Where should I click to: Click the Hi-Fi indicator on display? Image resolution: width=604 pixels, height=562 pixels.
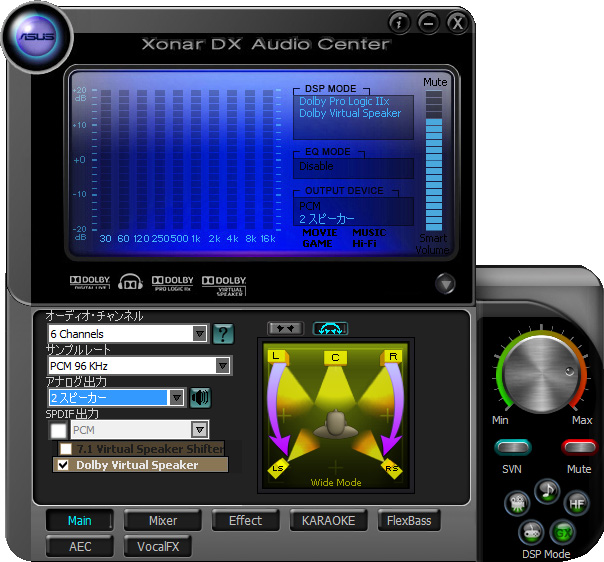point(364,244)
